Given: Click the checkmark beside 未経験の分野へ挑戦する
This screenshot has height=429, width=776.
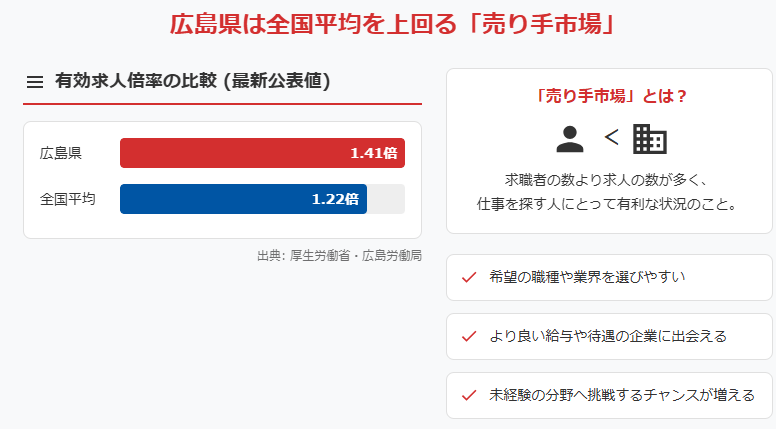Looking at the screenshot, I should 469,395.
